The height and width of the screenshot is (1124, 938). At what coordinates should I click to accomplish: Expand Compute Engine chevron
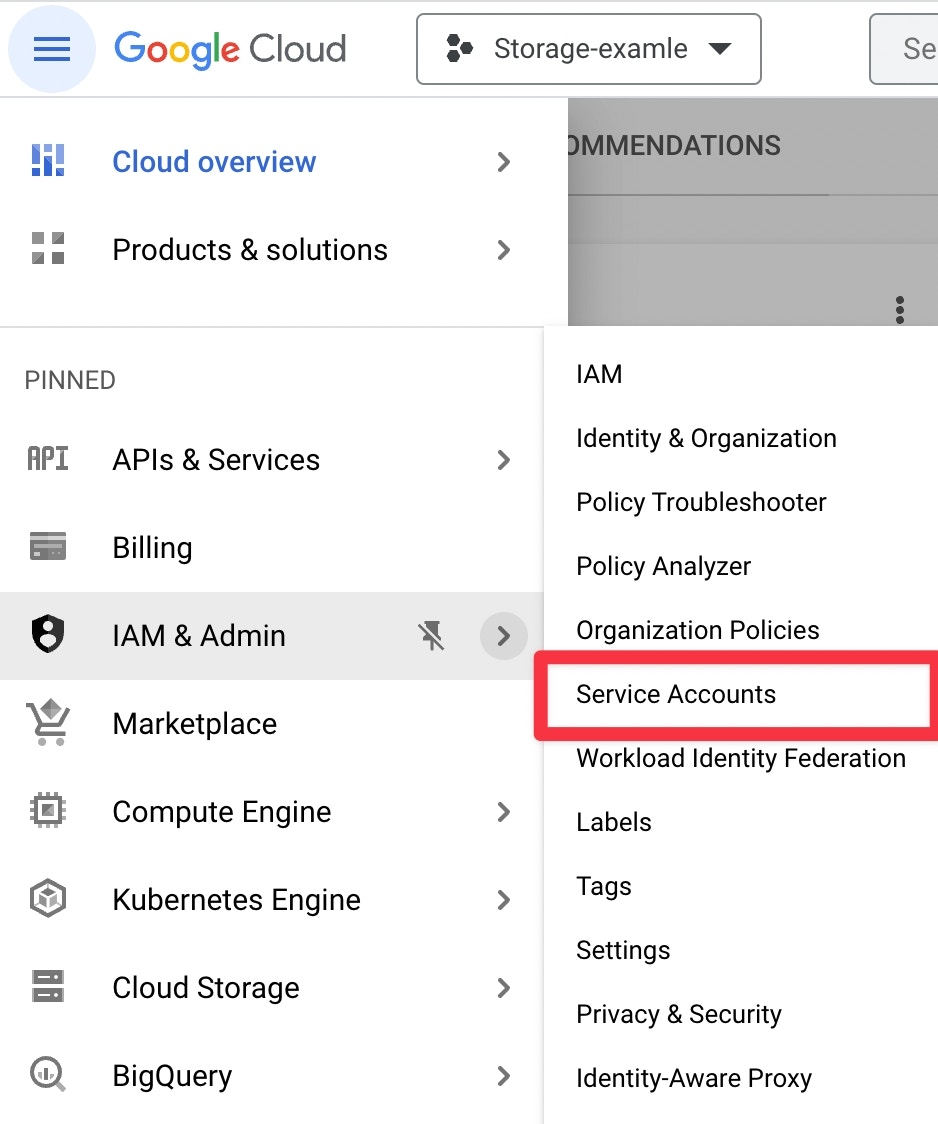504,812
